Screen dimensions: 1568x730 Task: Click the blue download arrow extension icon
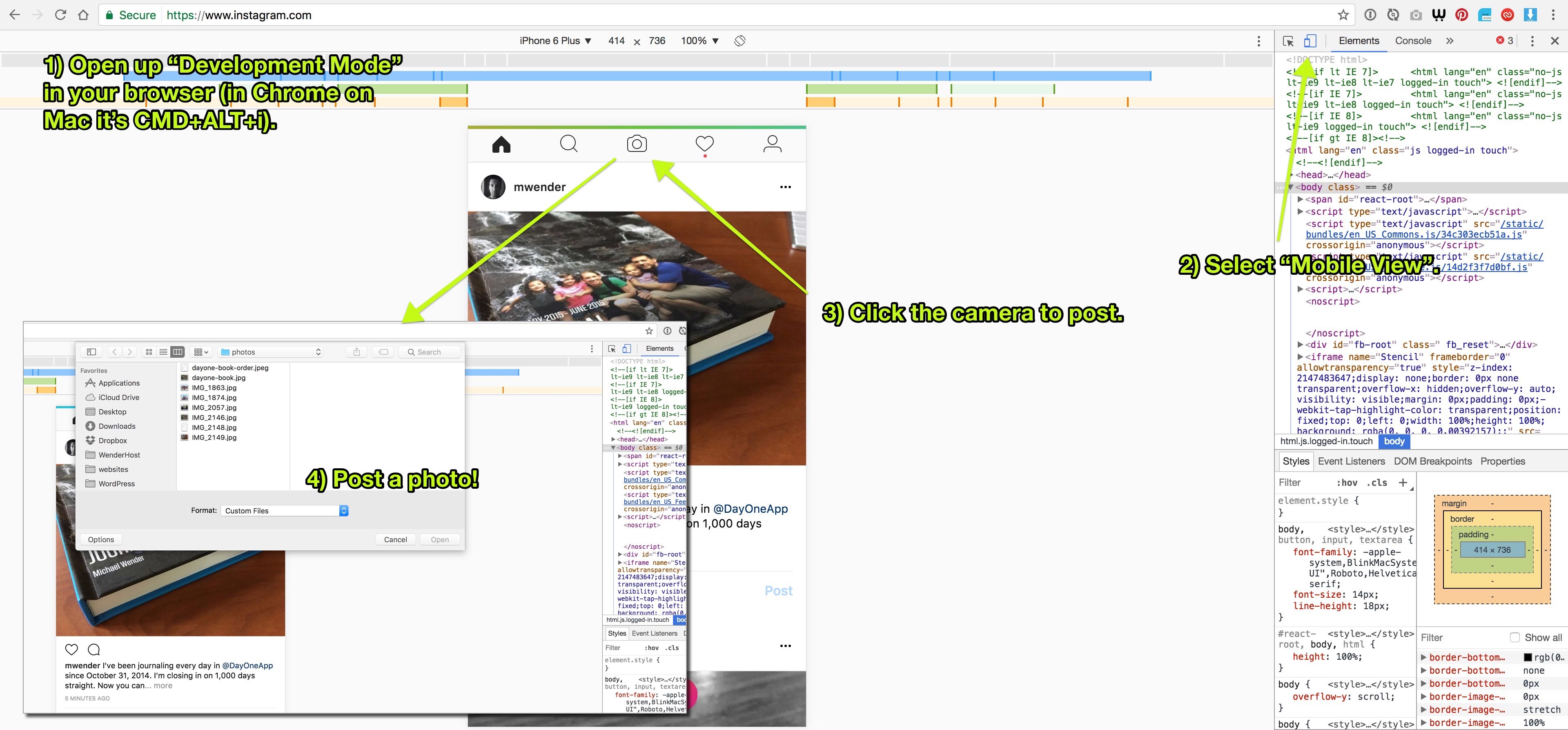point(1530,15)
